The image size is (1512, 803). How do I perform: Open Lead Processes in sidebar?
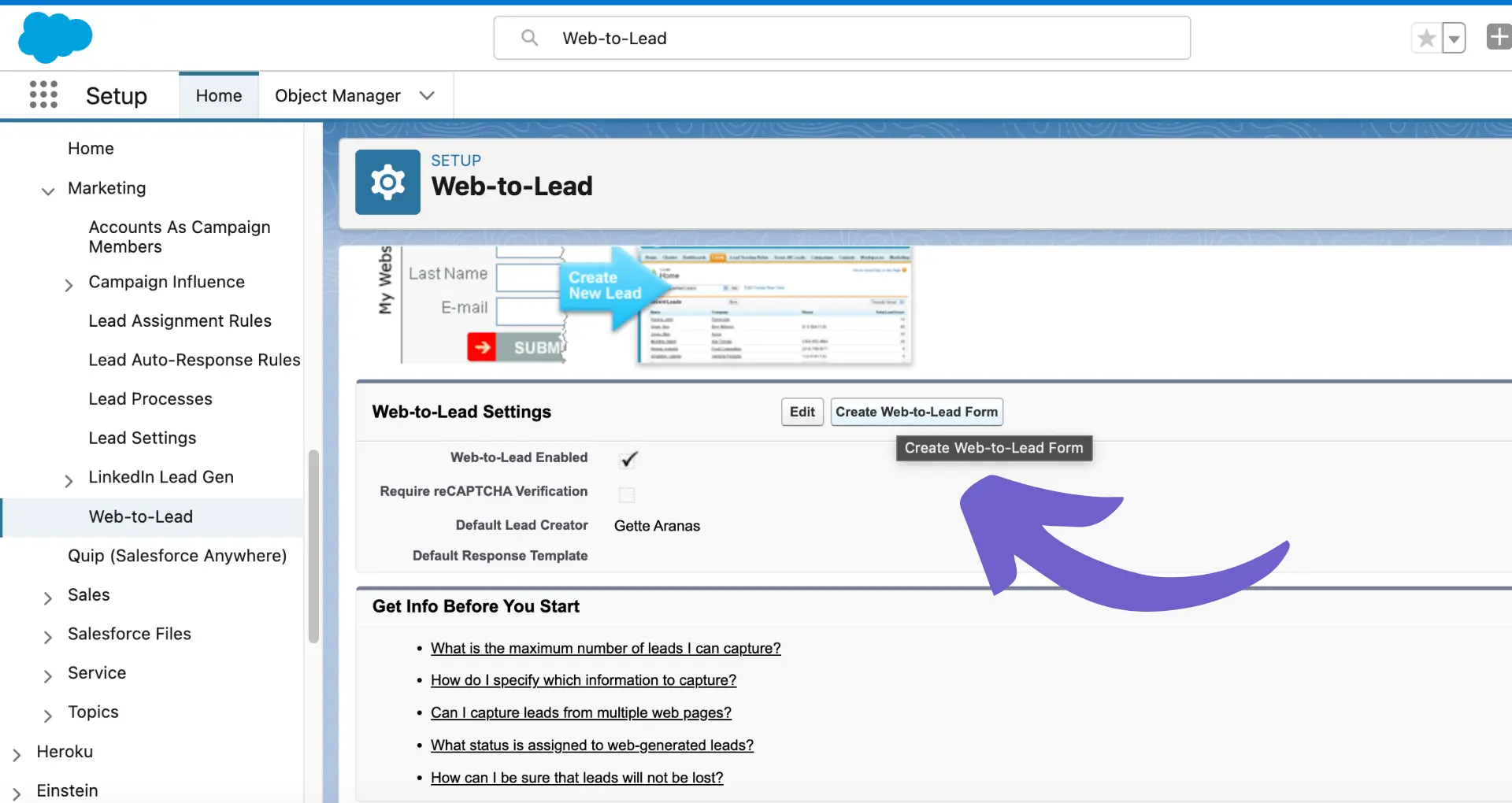coord(150,398)
